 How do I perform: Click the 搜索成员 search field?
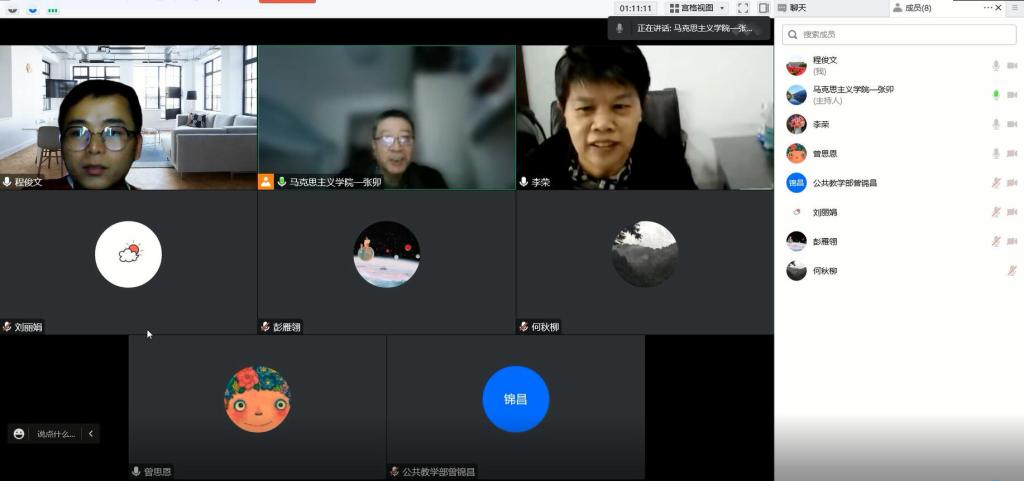pos(899,34)
